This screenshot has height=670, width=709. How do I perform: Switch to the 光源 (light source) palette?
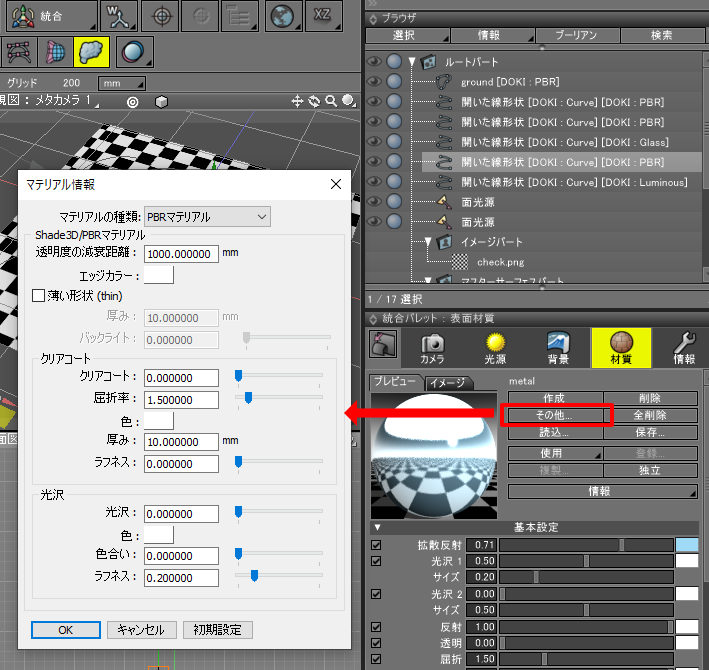[494, 347]
